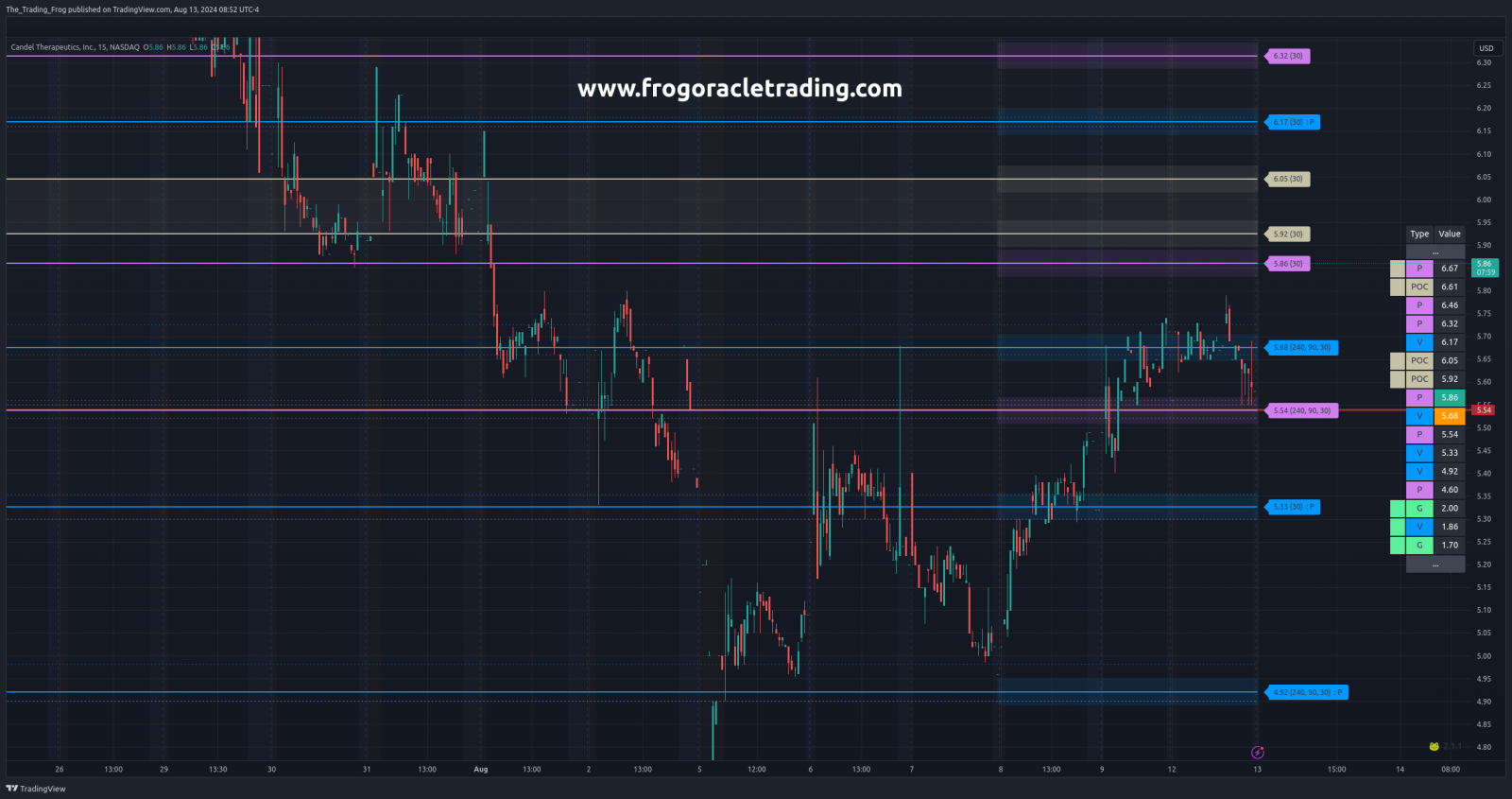The width and height of the screenshot is (1512, 799).
Task: Click the G type cell in 2.00 row
Action: click(x=1419, y=509)
